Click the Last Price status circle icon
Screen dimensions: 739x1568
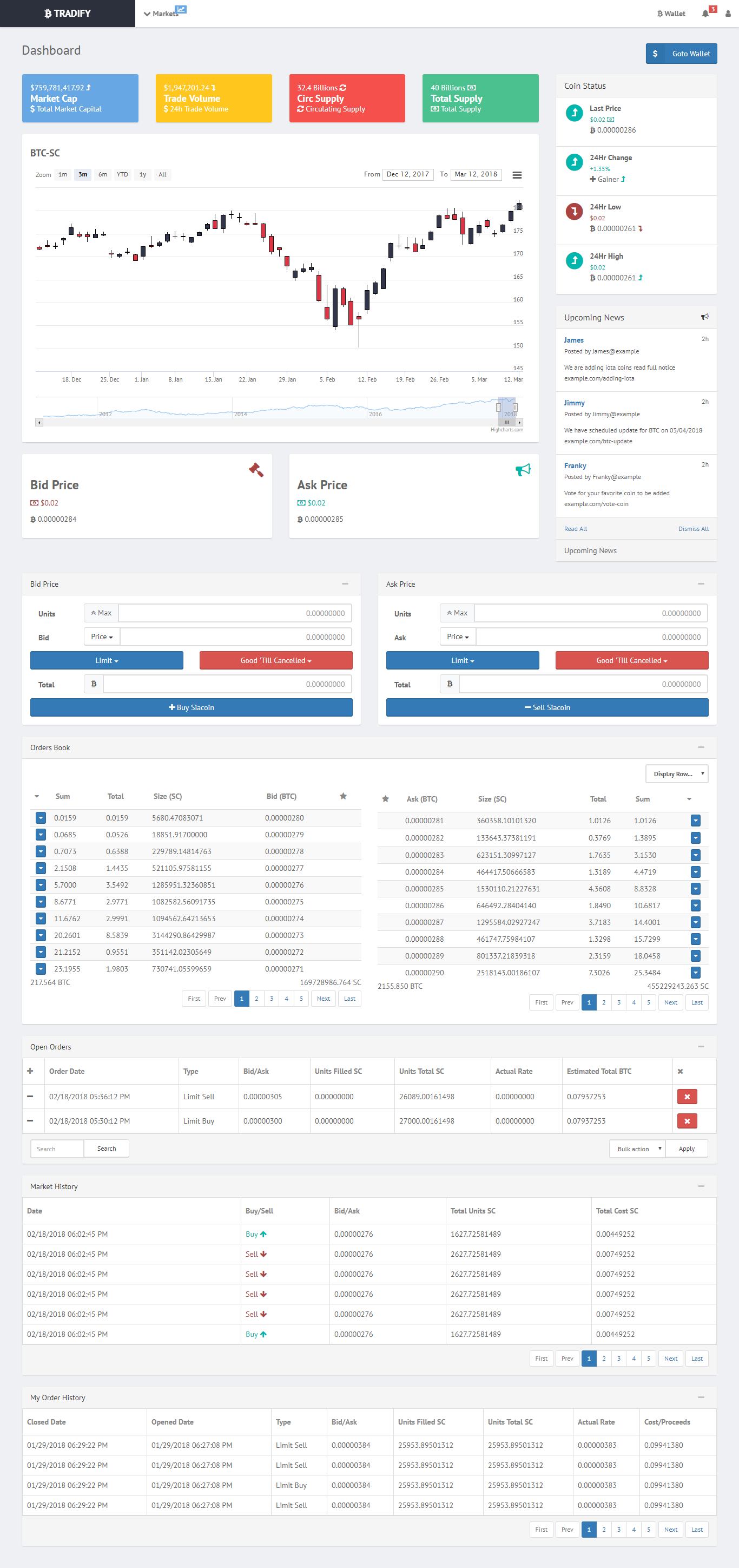point(574,113)
